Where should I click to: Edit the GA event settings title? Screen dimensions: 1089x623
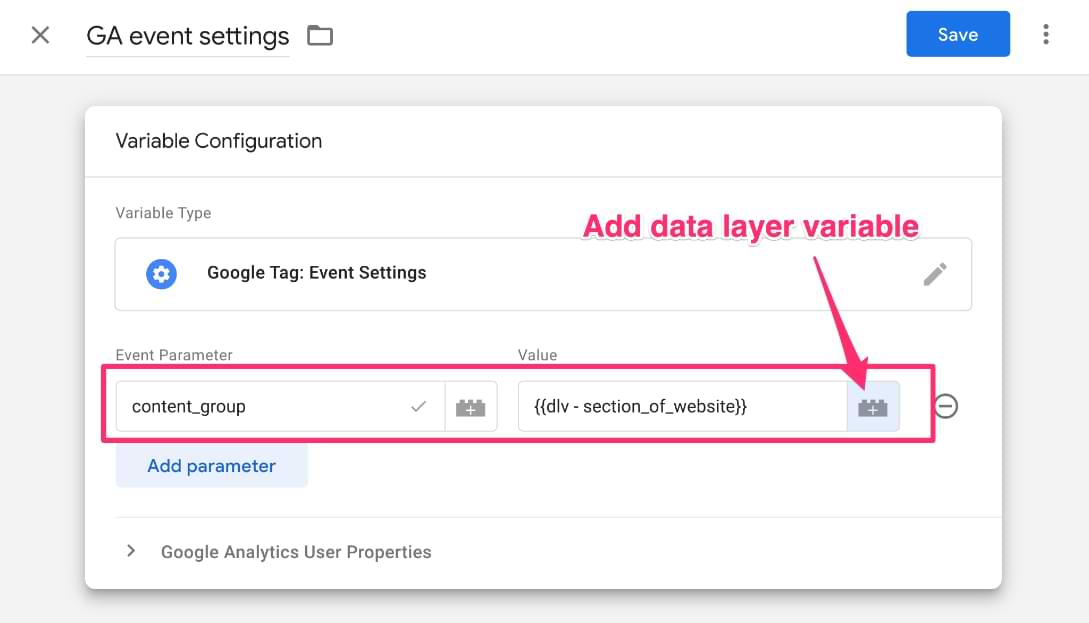[x=188, y=35]
